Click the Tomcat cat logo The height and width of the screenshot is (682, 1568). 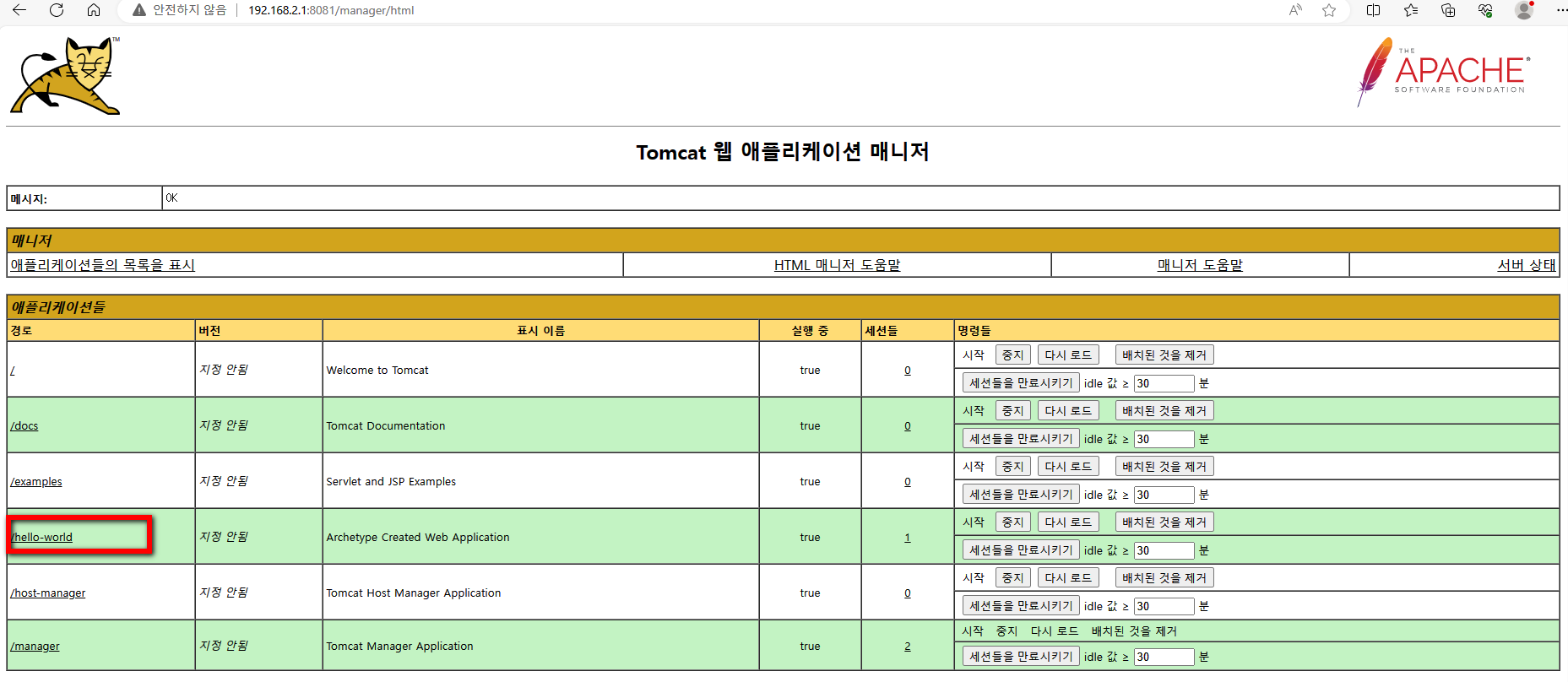point(65,75)
